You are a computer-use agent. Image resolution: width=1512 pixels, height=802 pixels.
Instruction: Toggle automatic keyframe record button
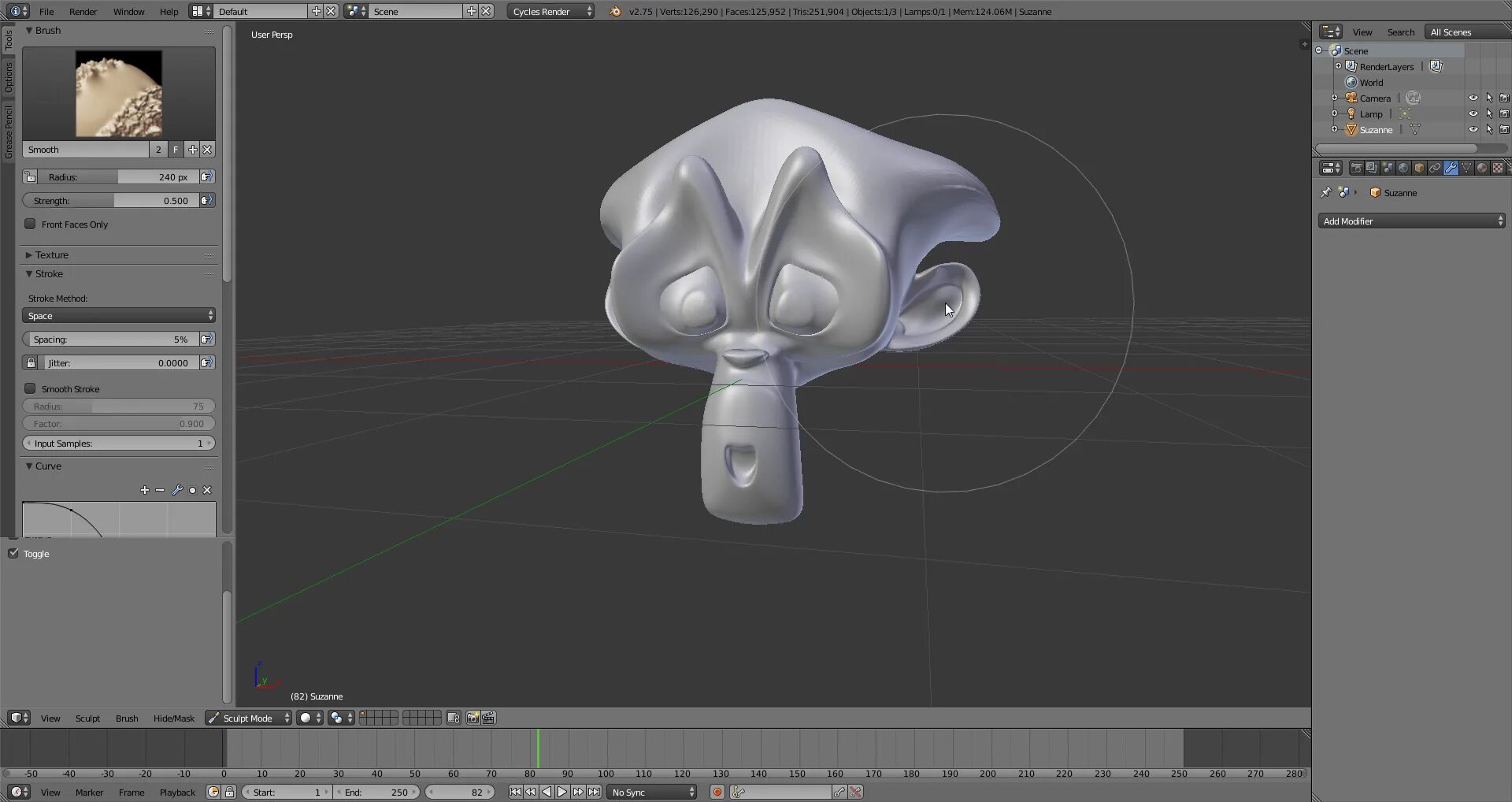pos(717,792)
